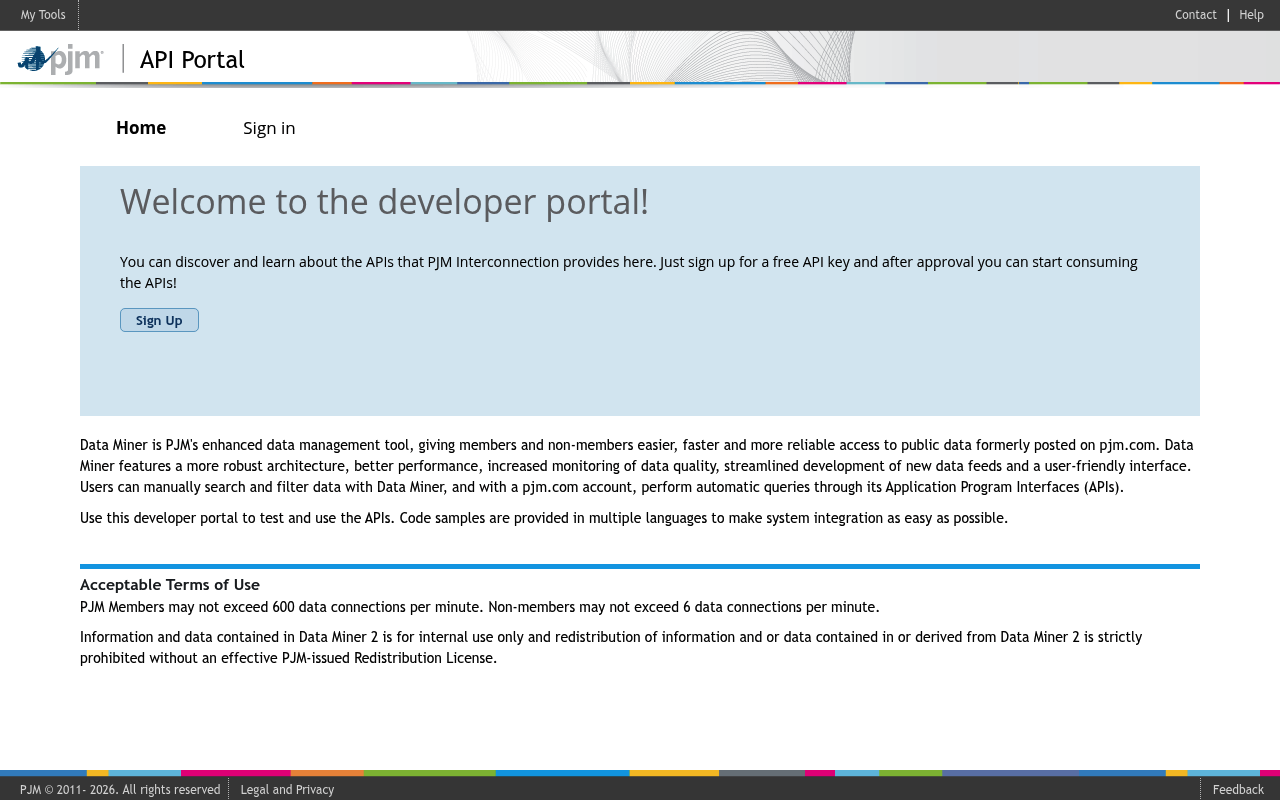
Task: Click the line 'Use this developer portal to test'
Action: (x=544, y=518)
